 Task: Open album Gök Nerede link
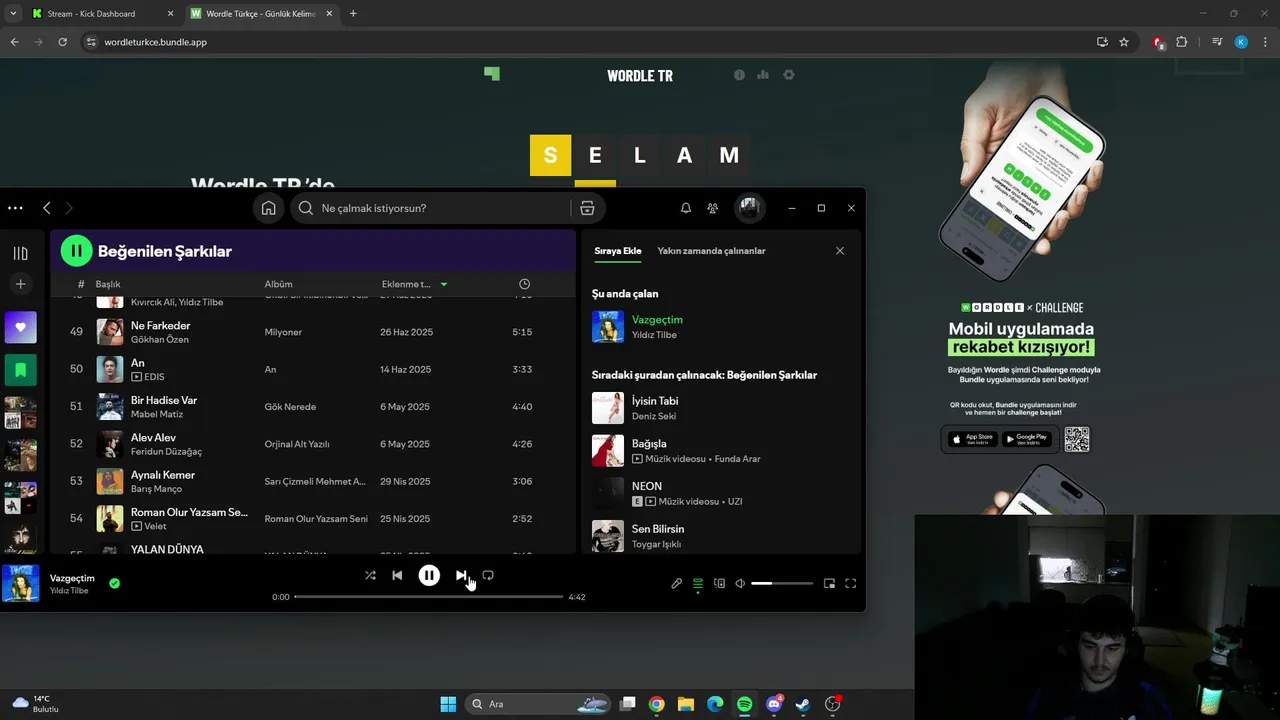click(x=290, y=407)
